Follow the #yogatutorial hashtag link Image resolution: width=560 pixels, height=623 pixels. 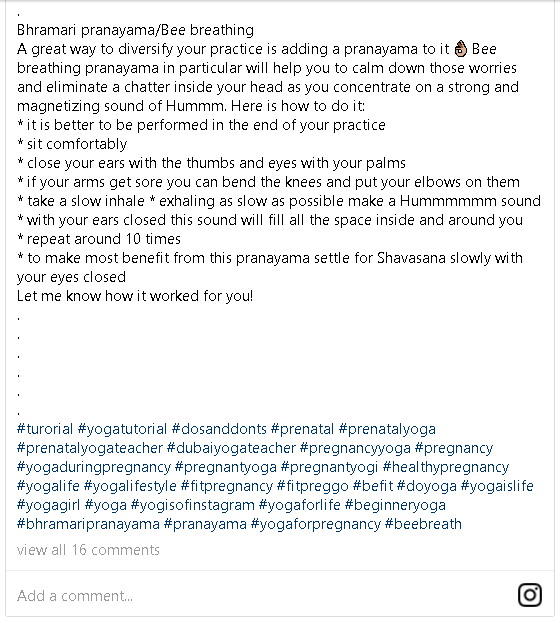point(122,429)
